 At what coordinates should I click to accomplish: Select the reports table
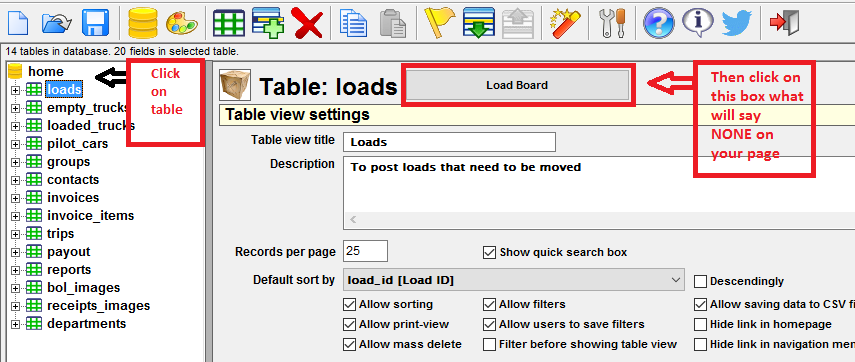click(x=69, y=270)
